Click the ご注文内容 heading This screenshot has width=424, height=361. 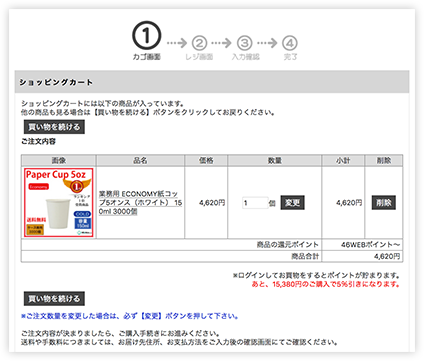coord(38,142)
